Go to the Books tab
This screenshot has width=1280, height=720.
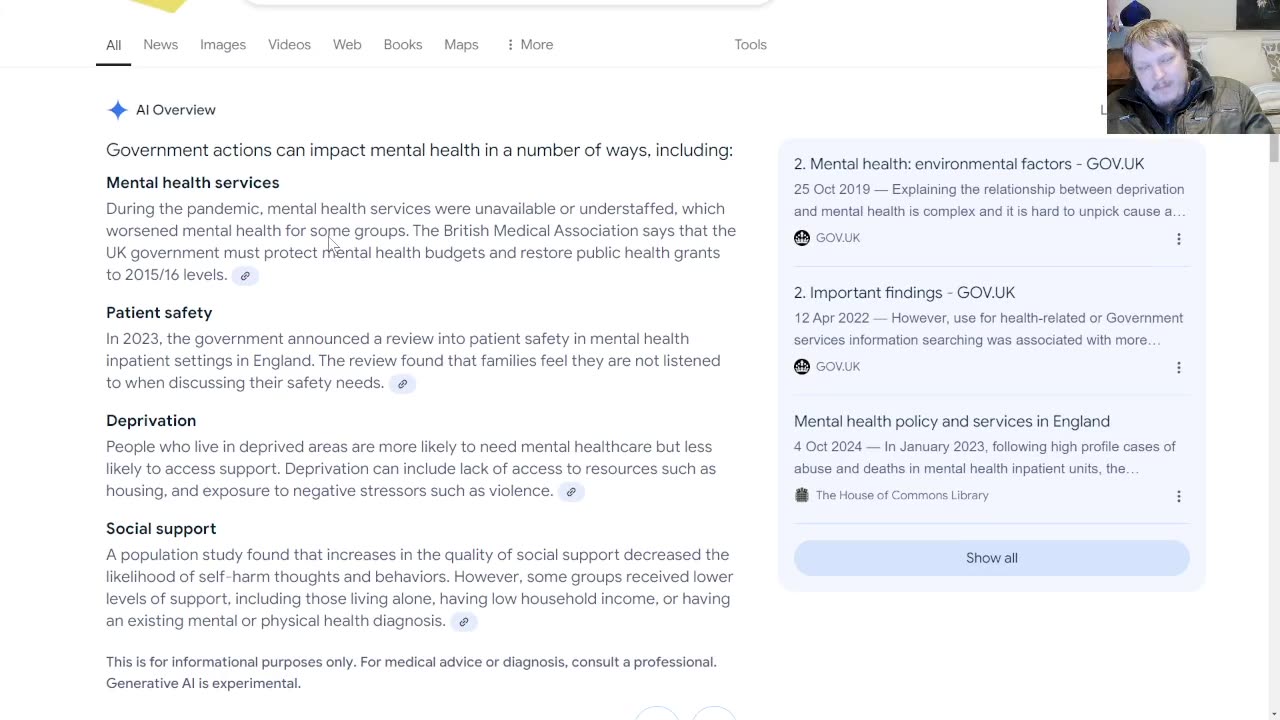pyautogui.click(x=403, y=44)
